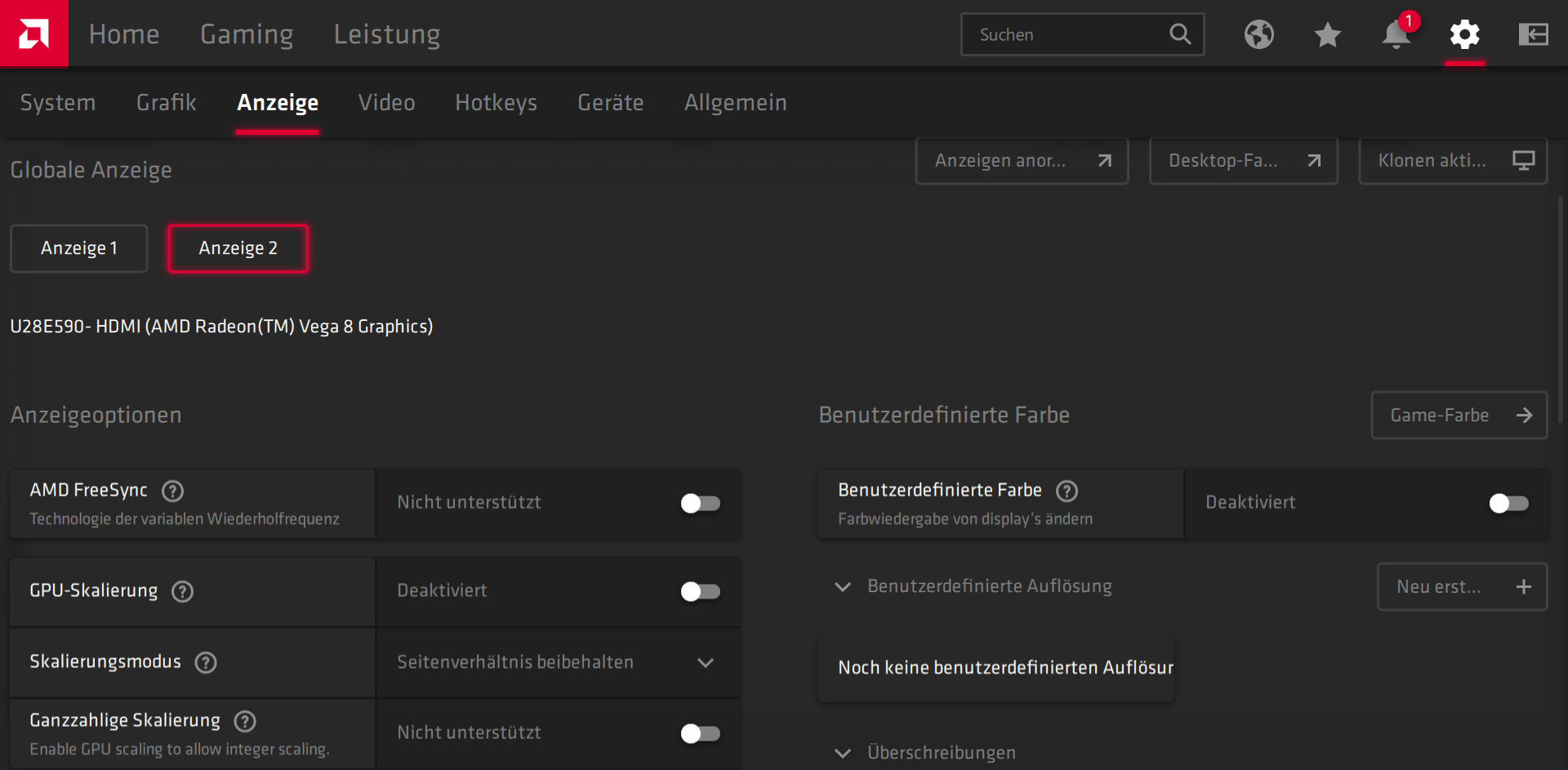The image size is (1568, 770).
Task: Open the web browser globe icon
Action: tap(1258, 34)
